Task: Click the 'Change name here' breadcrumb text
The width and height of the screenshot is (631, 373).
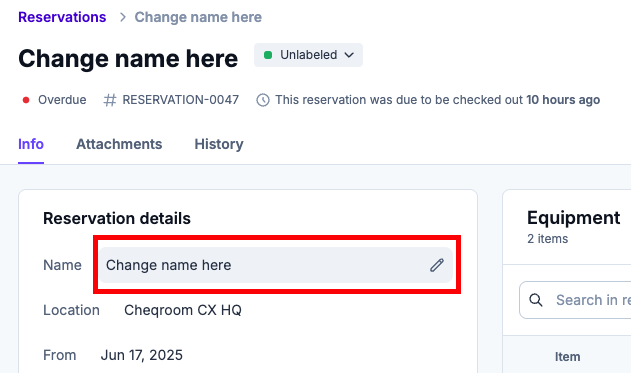Action: [x=198, y=17]
